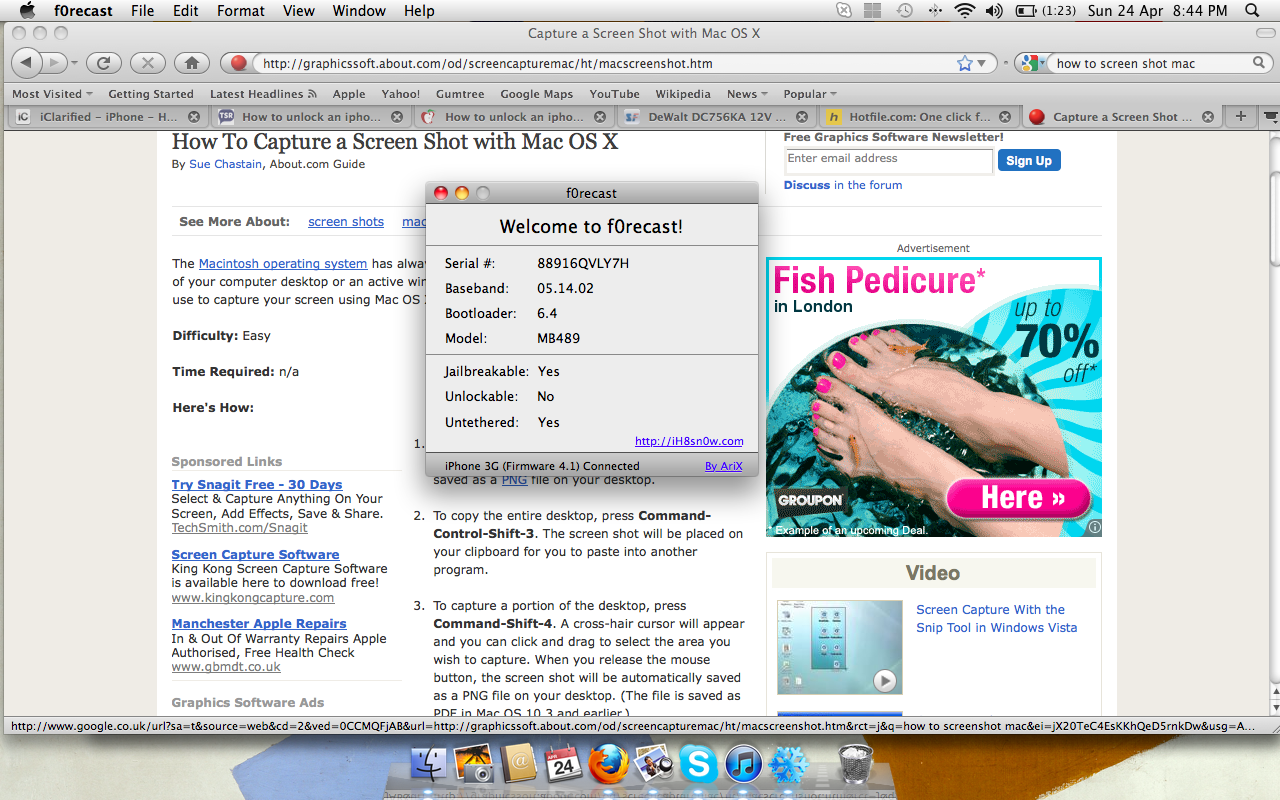Click the By AriX link in f0recast

point(723,466)
